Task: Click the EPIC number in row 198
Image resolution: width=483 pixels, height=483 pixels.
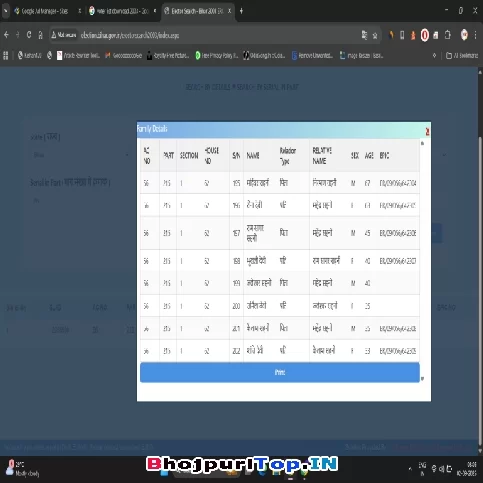Action: pyautogui.click(x=398, y=261)
